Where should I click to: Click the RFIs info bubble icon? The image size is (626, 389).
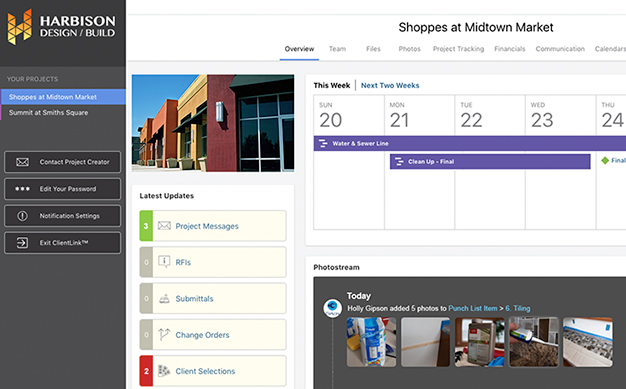tap(164, 262)
